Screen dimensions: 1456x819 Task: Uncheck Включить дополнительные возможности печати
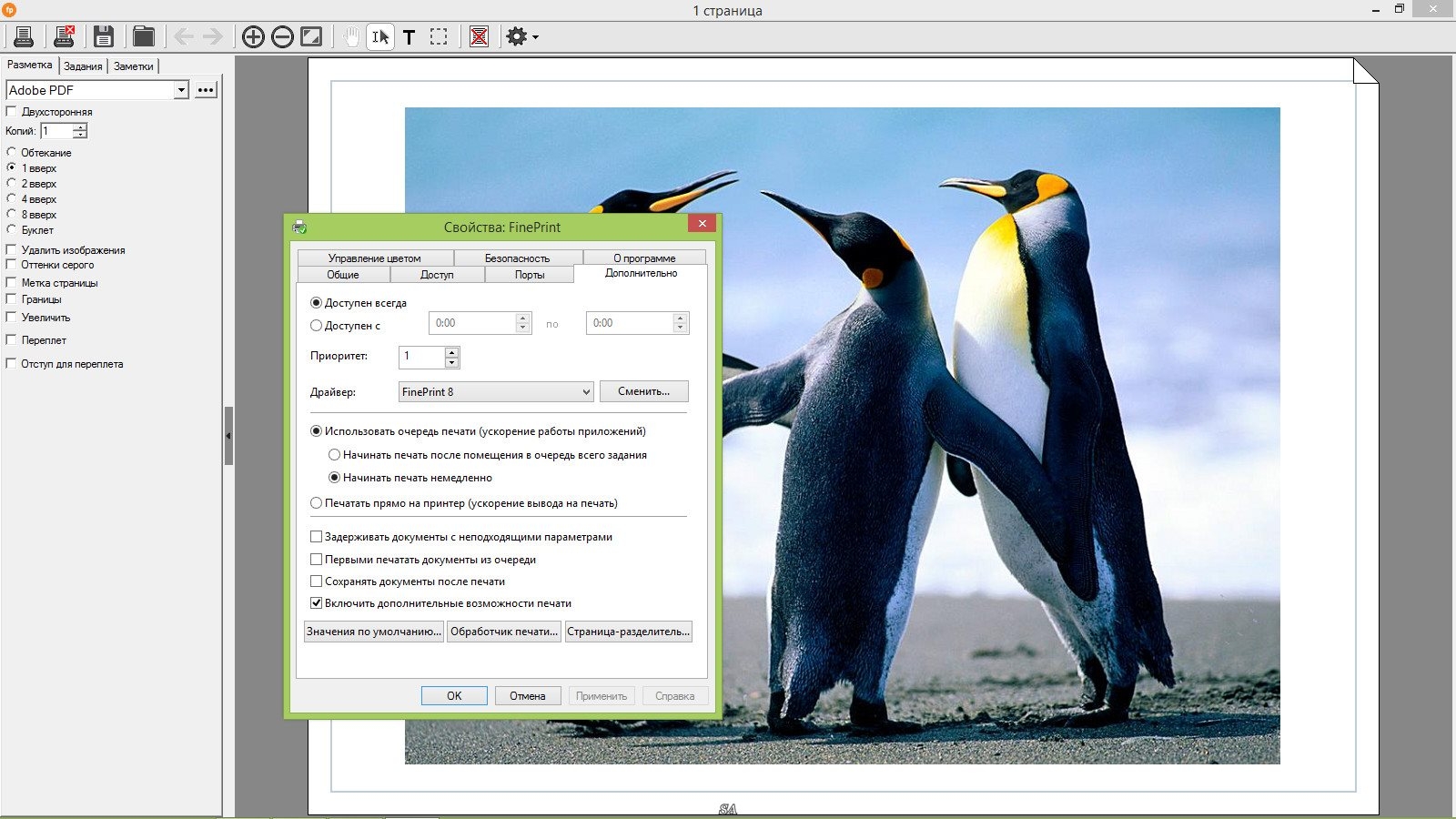point(316,602)
